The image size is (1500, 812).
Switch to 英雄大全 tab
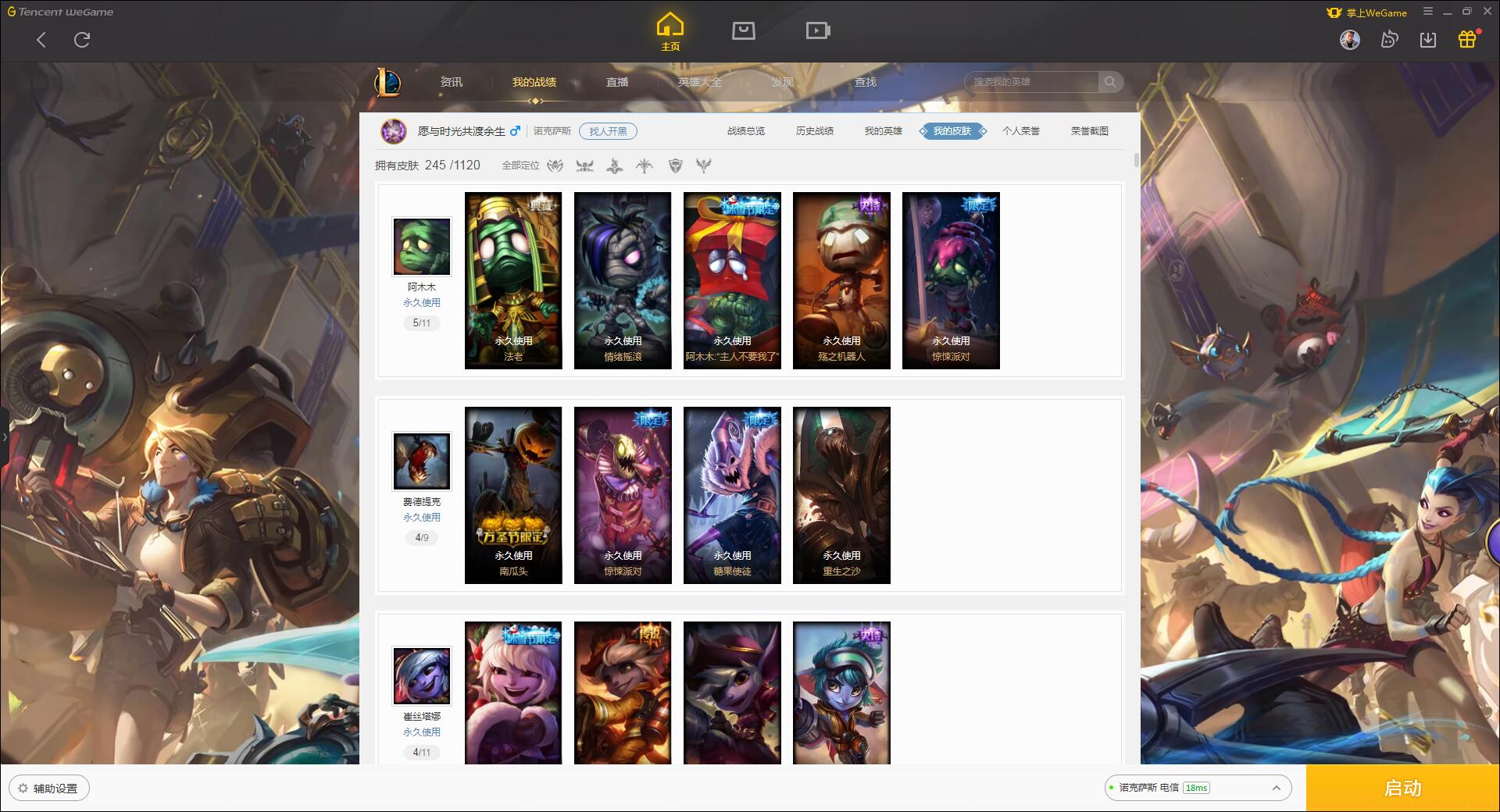pos(700,82)
